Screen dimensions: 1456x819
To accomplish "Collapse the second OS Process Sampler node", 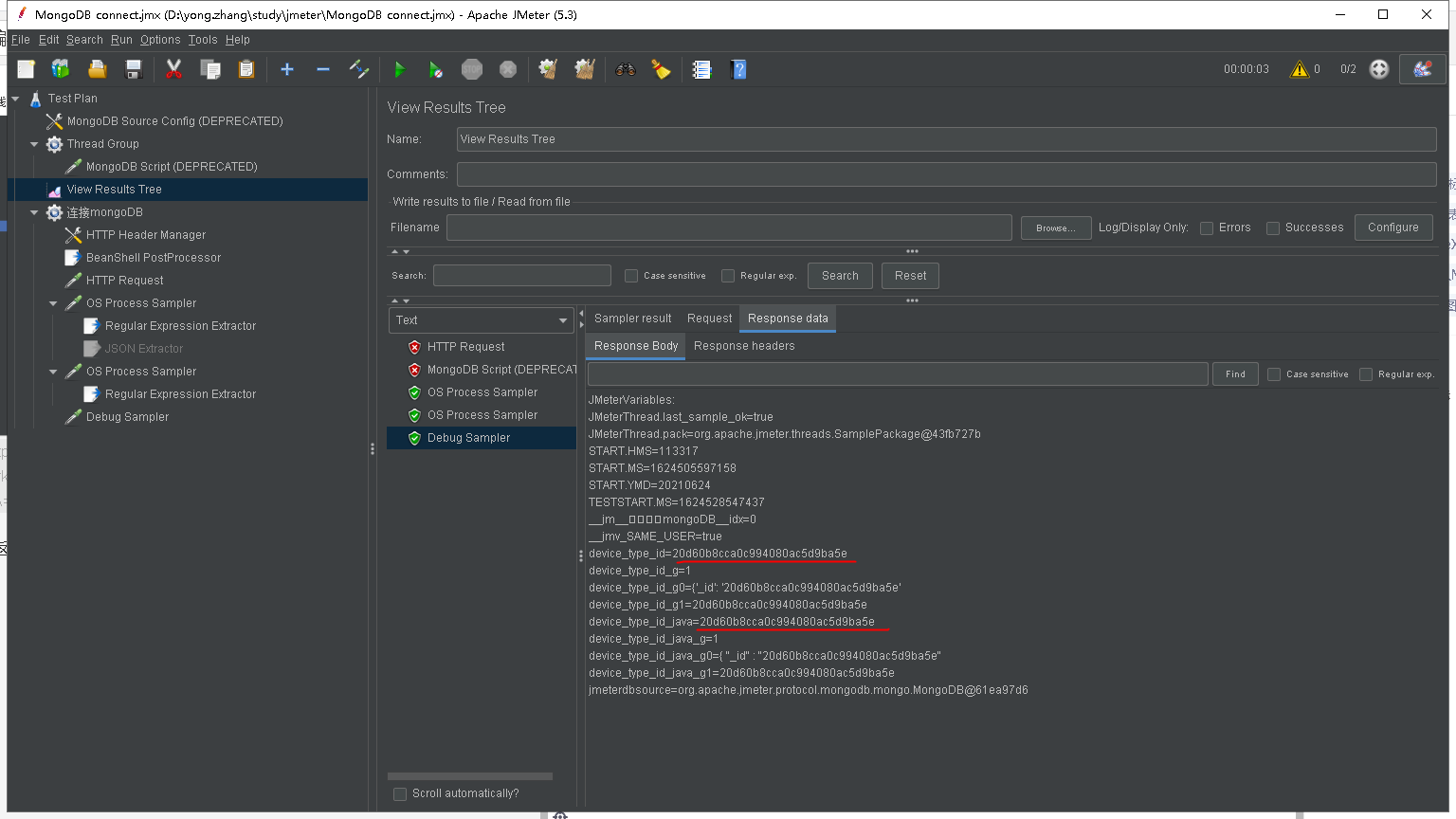I will click(53, 372).
